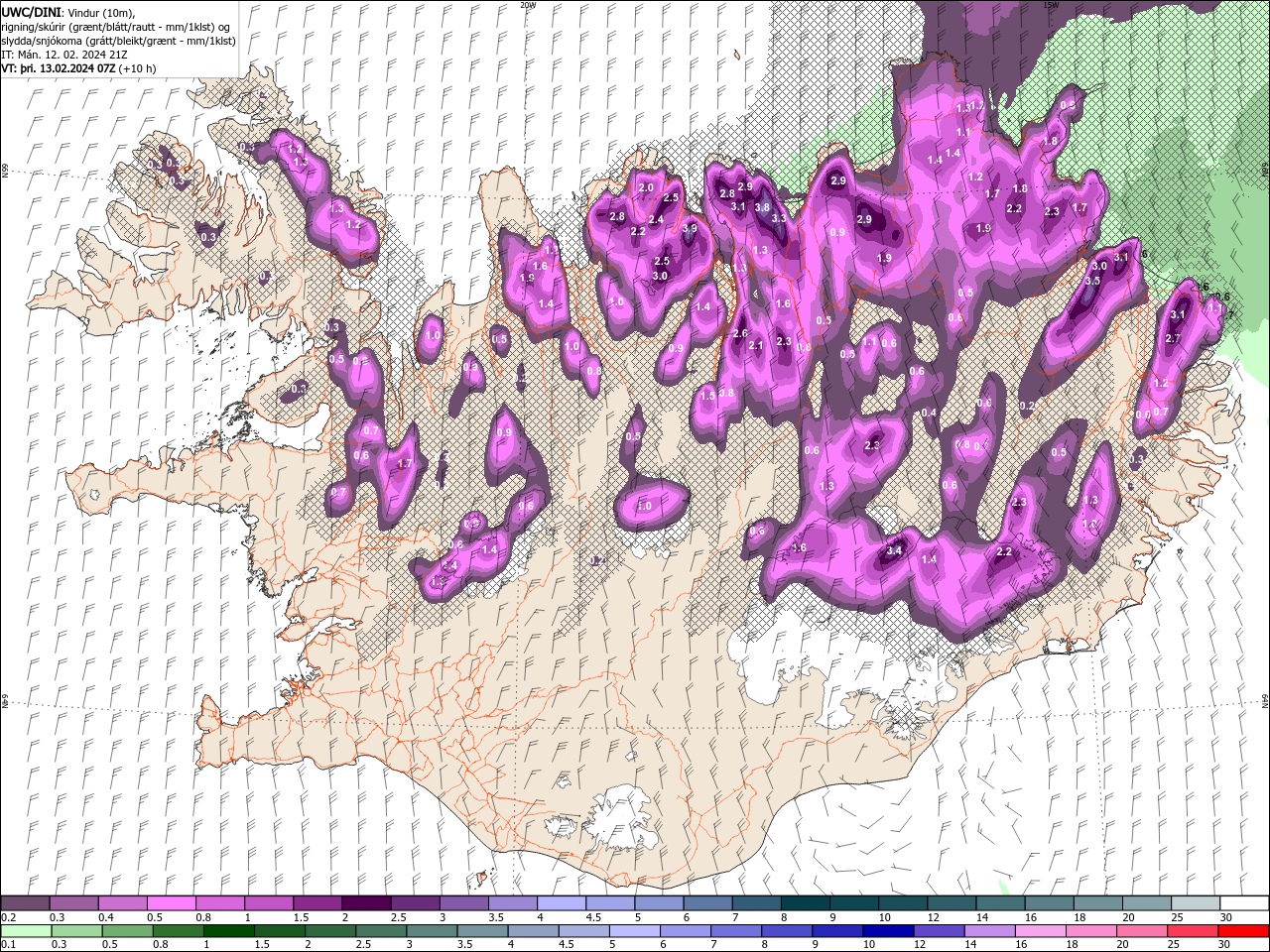This screenshot has width=1270, height=952.
Task: Click the 8–9 dark teal snow legend swatch
Action: (x=805, y=903)
